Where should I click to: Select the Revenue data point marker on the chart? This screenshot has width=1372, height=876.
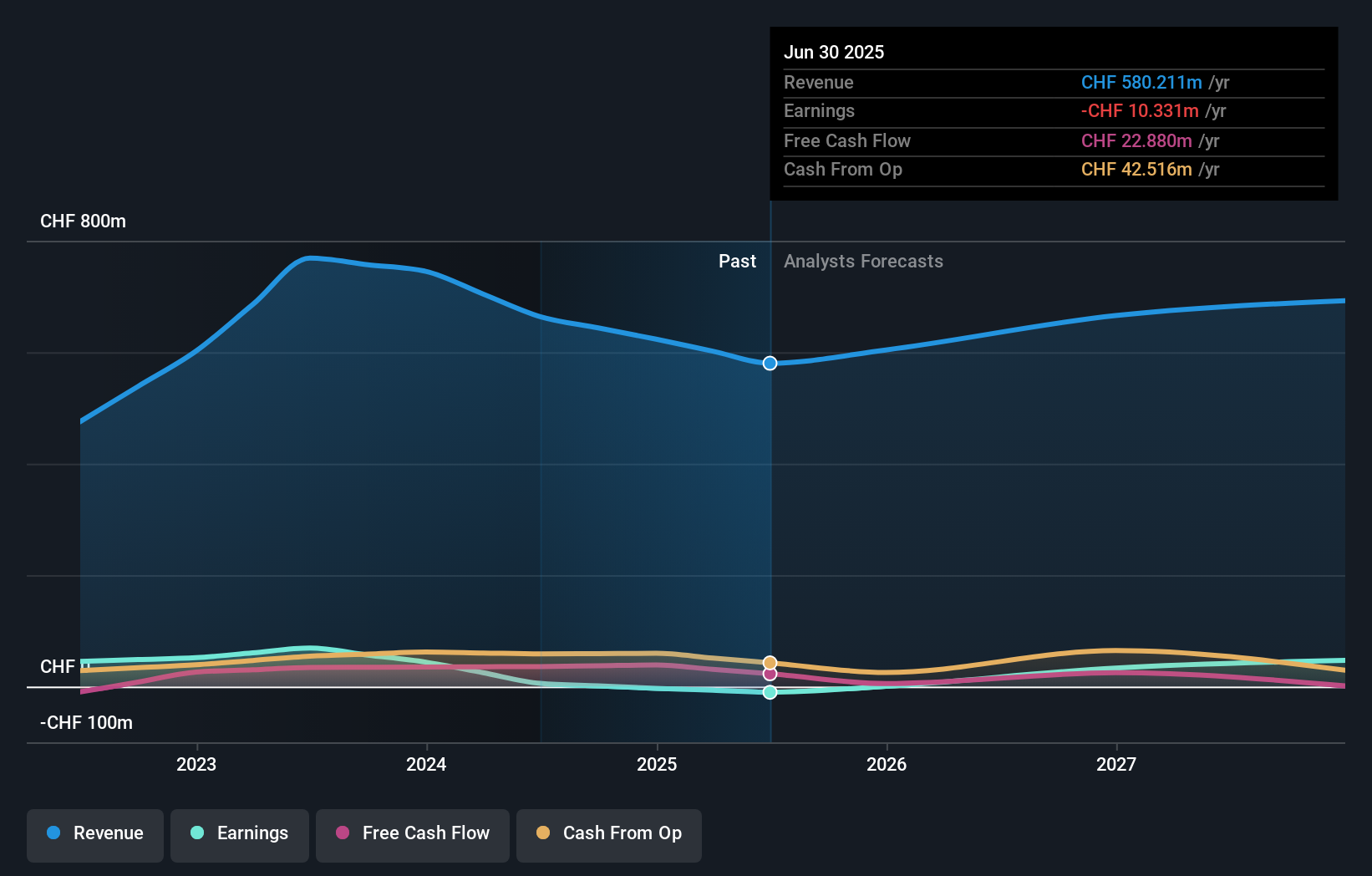point(769,363)
